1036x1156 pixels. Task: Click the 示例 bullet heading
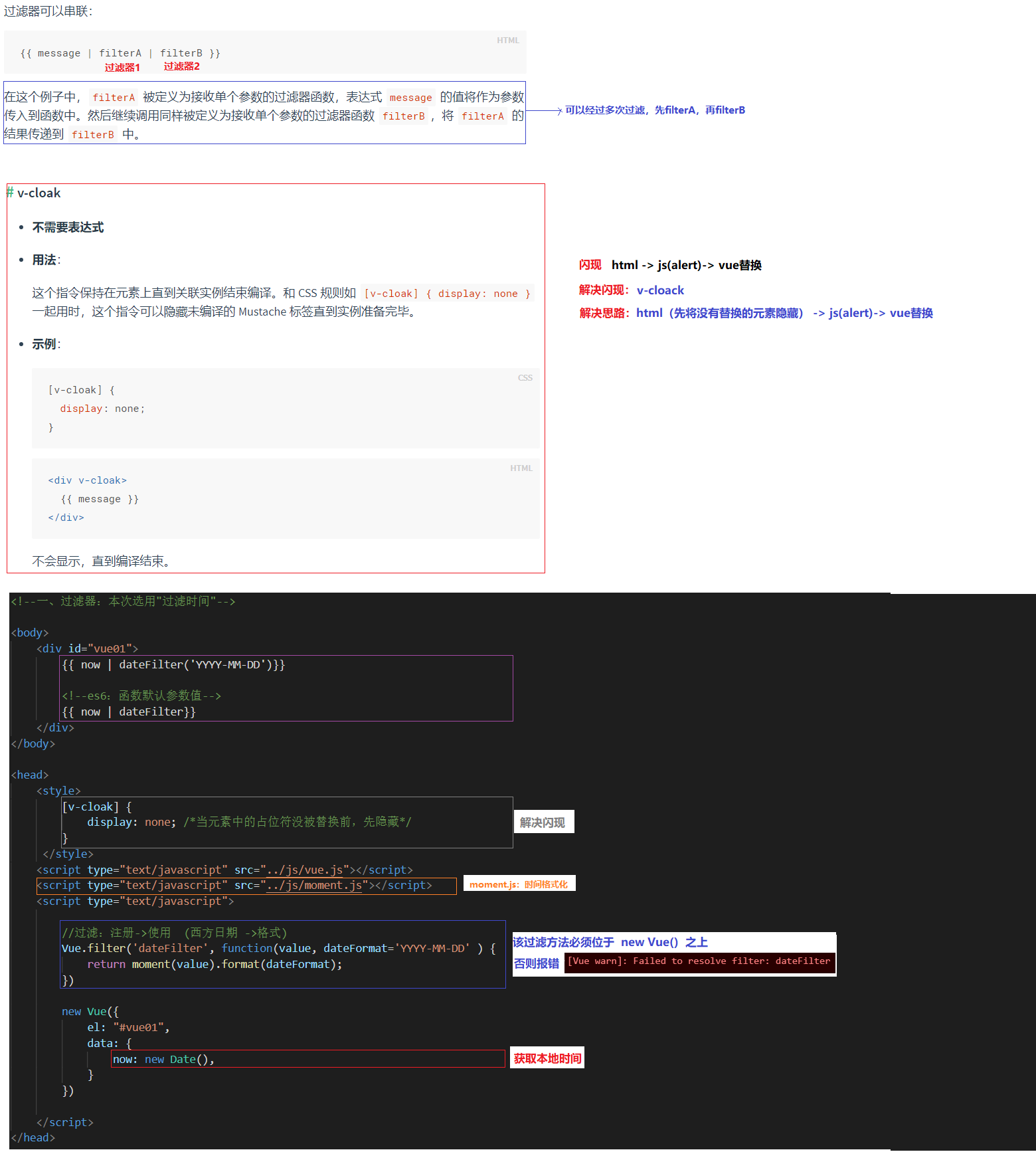(x=44, y=344)
